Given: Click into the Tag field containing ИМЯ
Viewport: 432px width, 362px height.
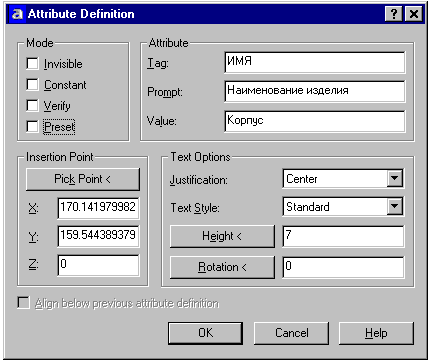Looking at the screenshot, I should [x=315, y=62].
